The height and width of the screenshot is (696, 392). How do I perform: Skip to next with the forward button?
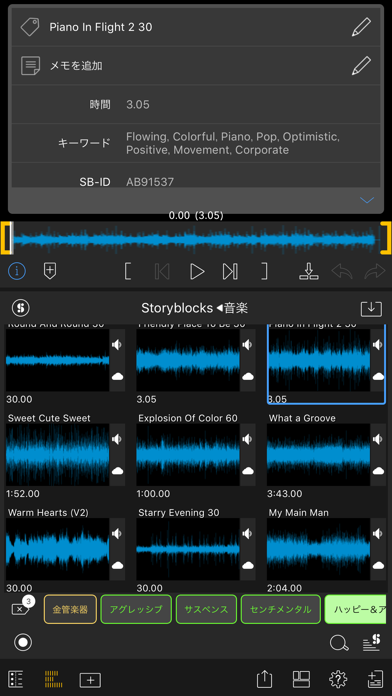230,271
